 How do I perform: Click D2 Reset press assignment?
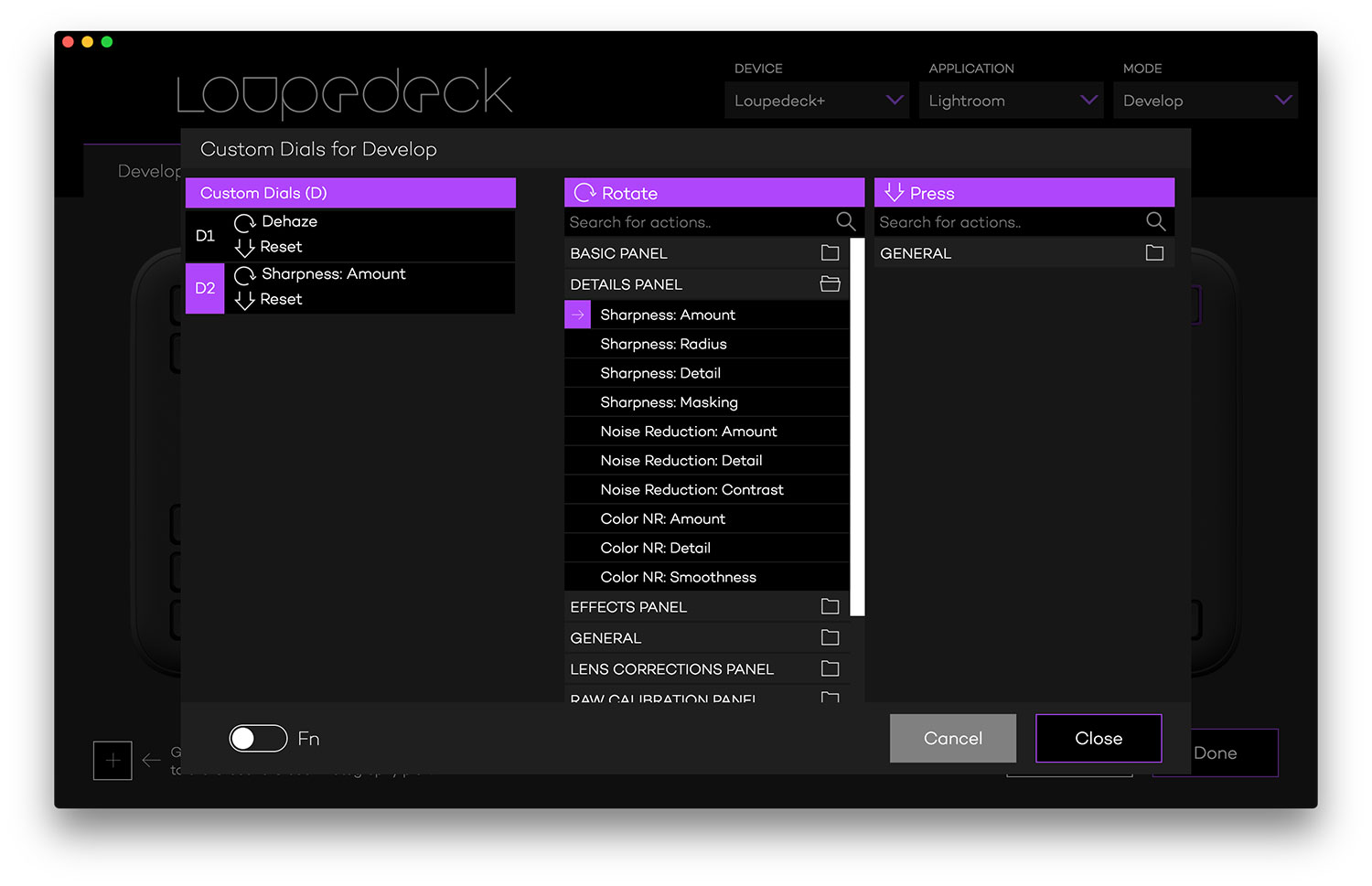[281, 300]
